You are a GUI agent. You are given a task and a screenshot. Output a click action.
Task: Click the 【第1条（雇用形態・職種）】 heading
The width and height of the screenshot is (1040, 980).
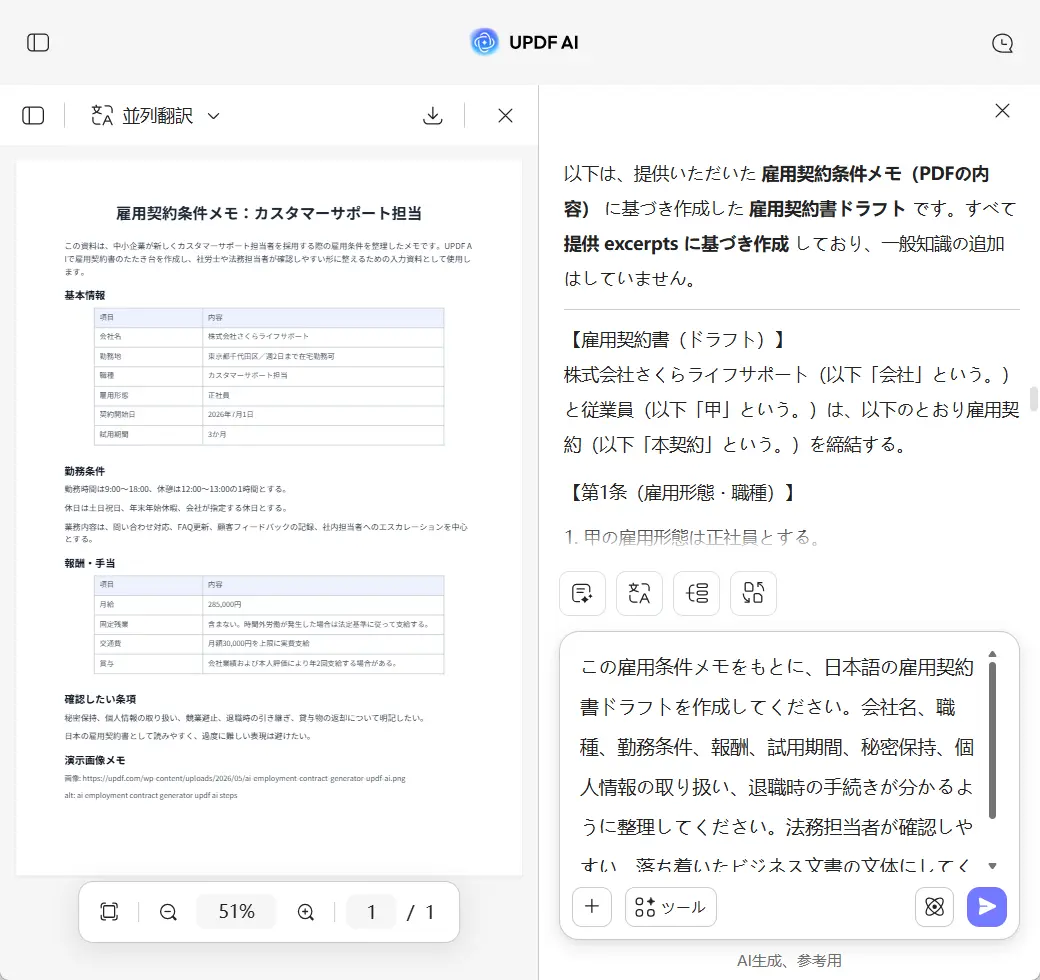680,492
